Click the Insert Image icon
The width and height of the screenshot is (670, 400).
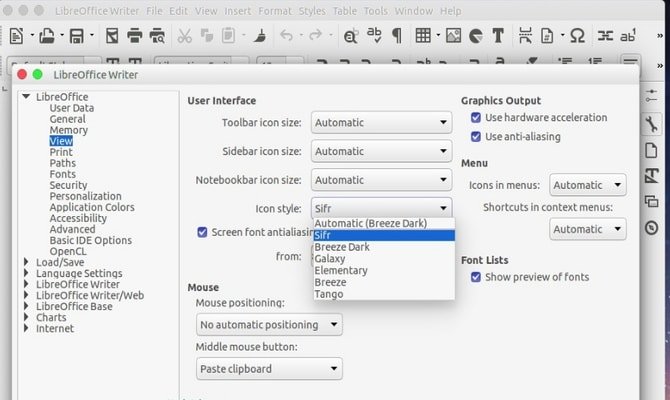[x=453, y=36]
